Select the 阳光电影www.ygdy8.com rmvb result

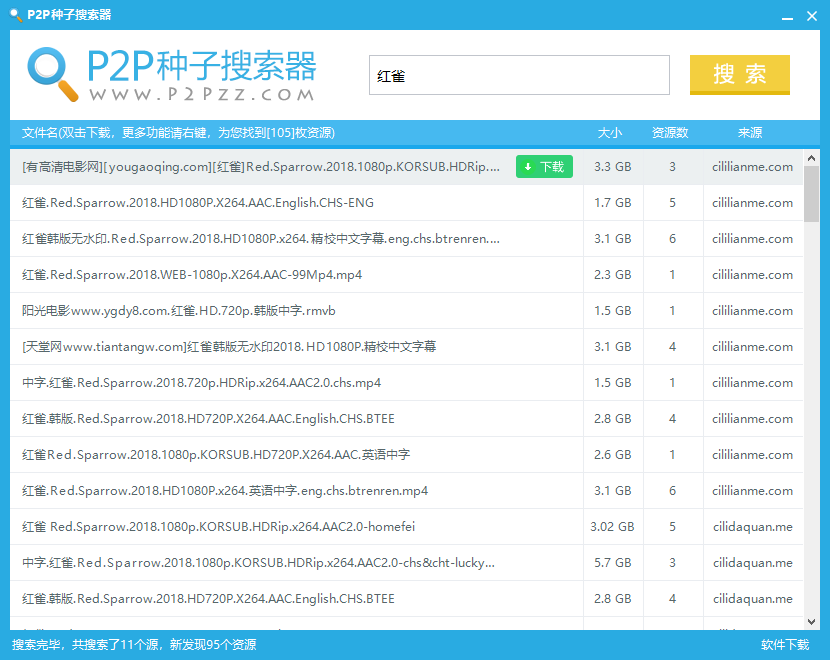click(407, 311)
